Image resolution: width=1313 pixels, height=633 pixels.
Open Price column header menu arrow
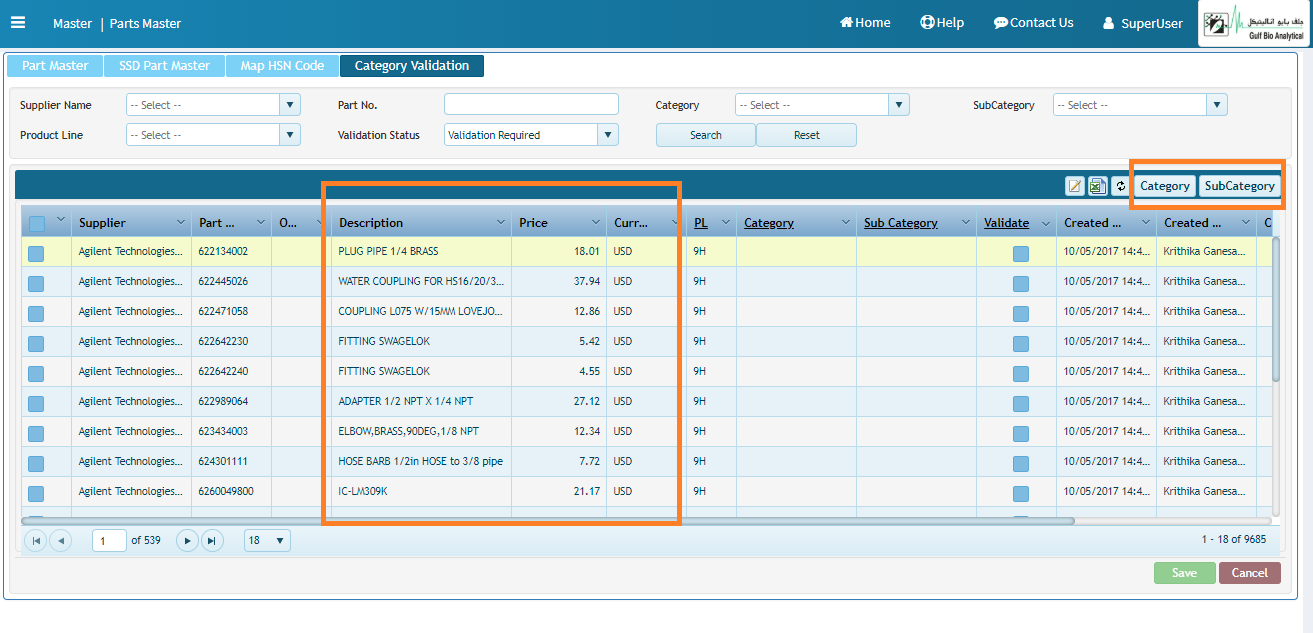click(596, 222)
